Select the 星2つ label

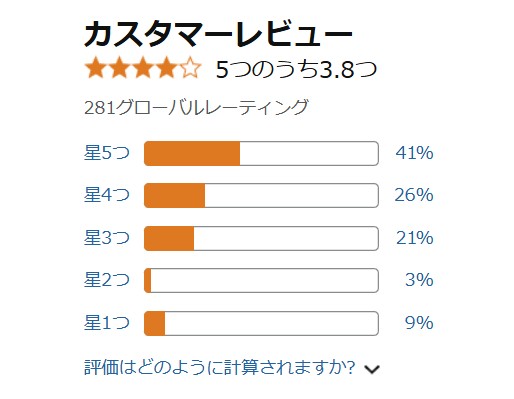tap(107, 280)
